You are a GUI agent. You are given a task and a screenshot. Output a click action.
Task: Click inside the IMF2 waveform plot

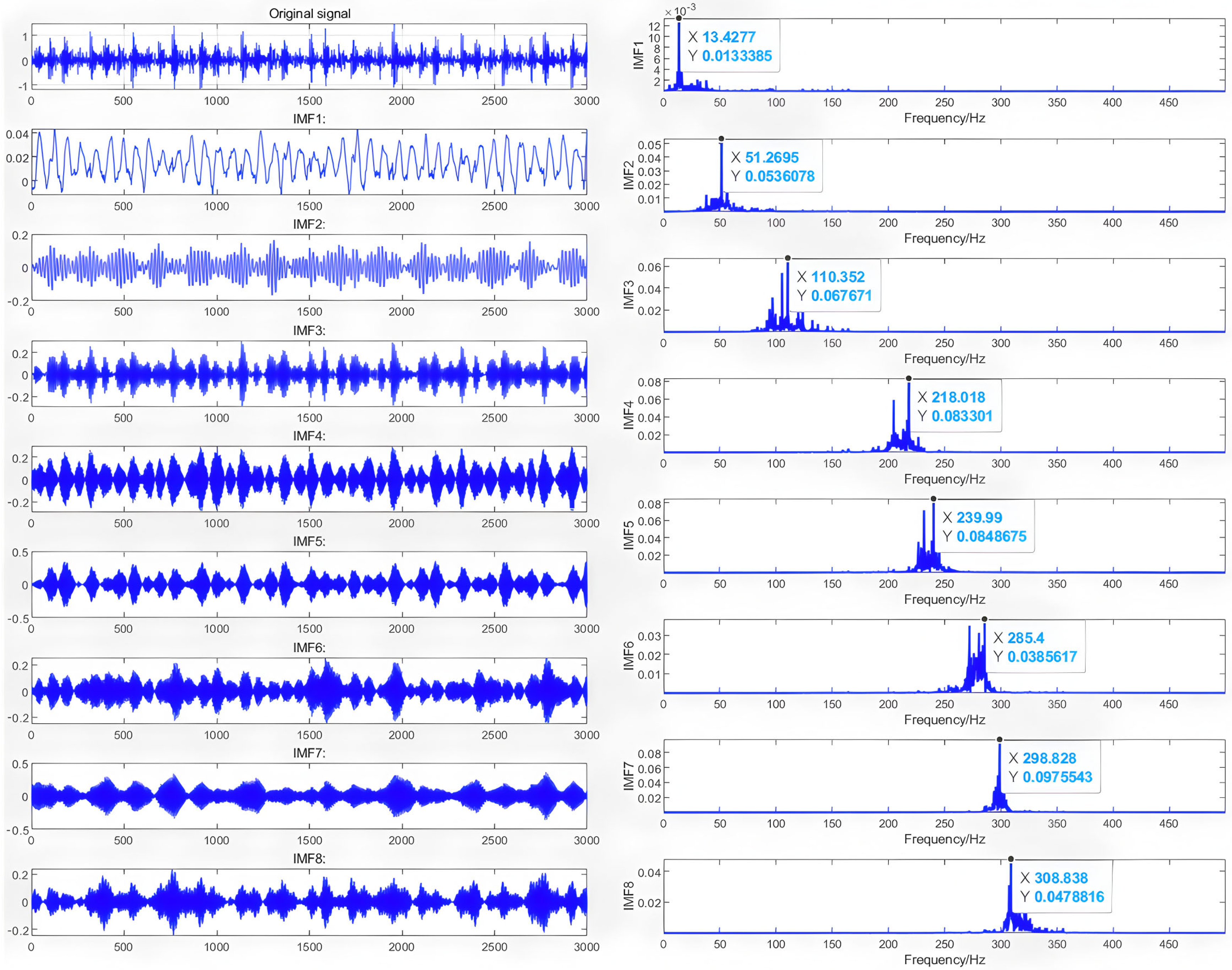tap(309, 268)
